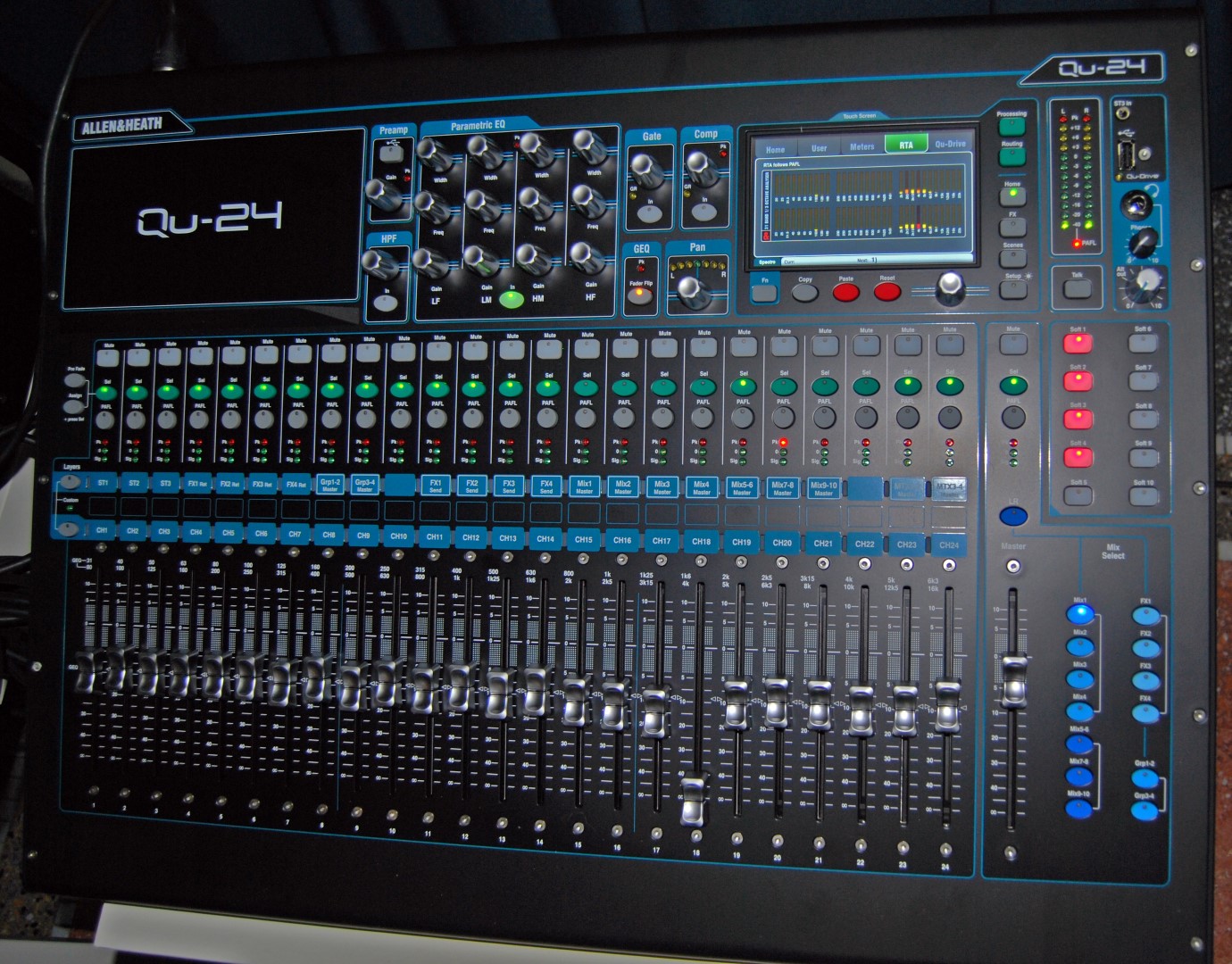Image resolution: width=1232 pixels, height=964 pixels.
Task: Select the FX1 mix button
Action: [x=1145, y=616]
